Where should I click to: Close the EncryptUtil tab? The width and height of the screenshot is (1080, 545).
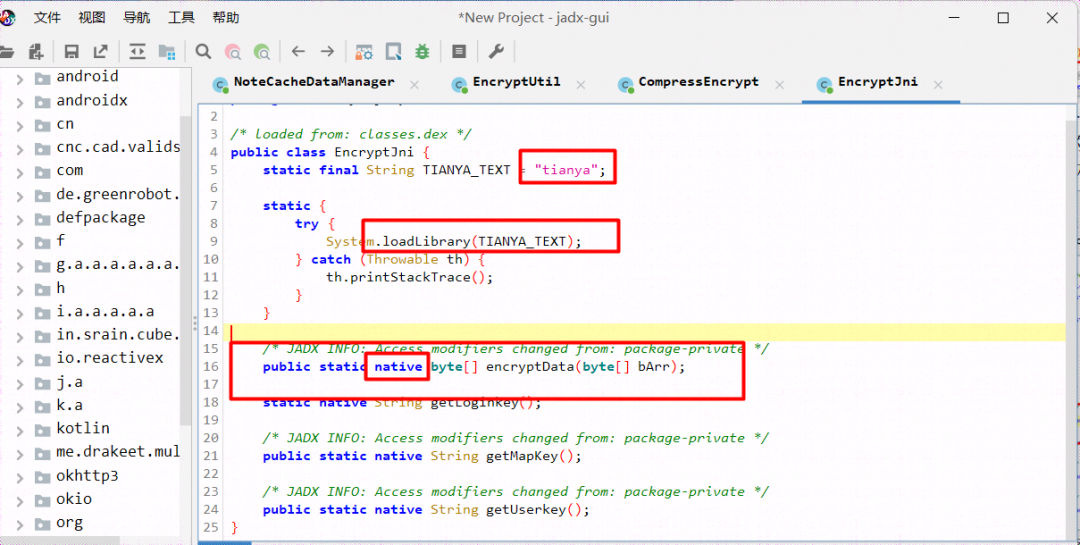[x=581, y=85]
